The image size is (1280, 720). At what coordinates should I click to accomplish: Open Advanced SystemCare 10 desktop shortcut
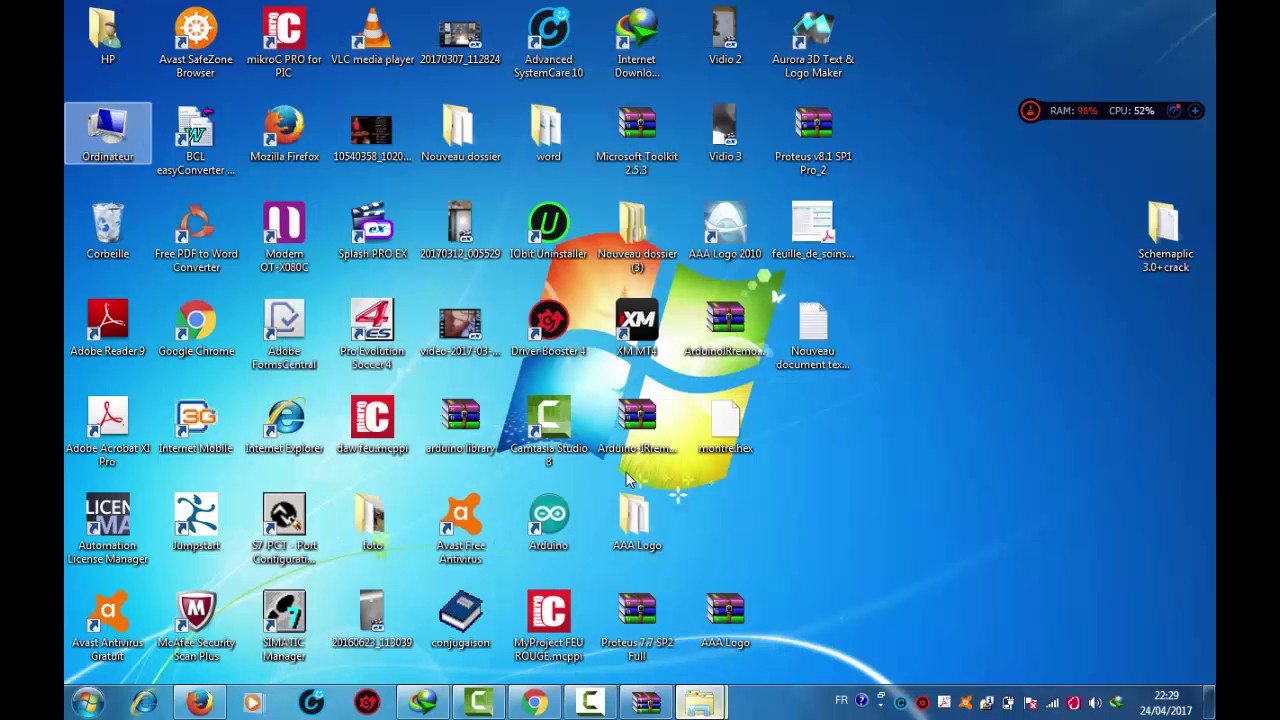click(548, 43)
